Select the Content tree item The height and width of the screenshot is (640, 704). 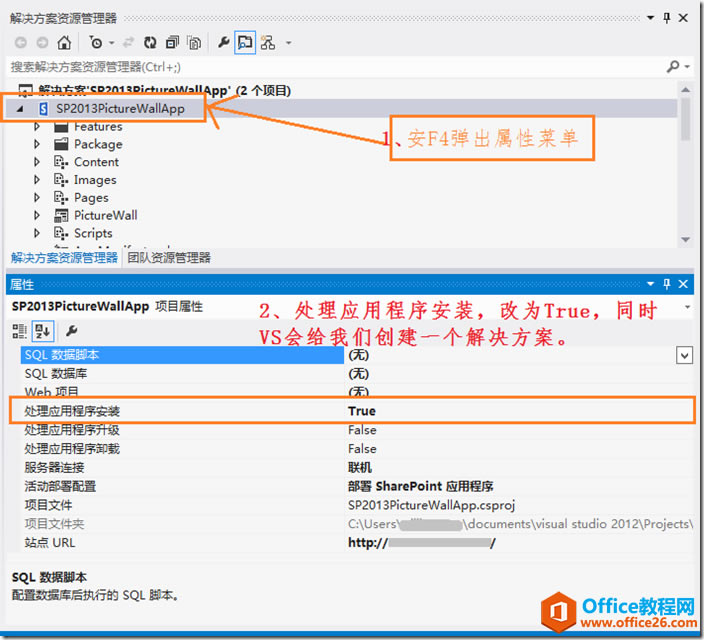point(97,162)
